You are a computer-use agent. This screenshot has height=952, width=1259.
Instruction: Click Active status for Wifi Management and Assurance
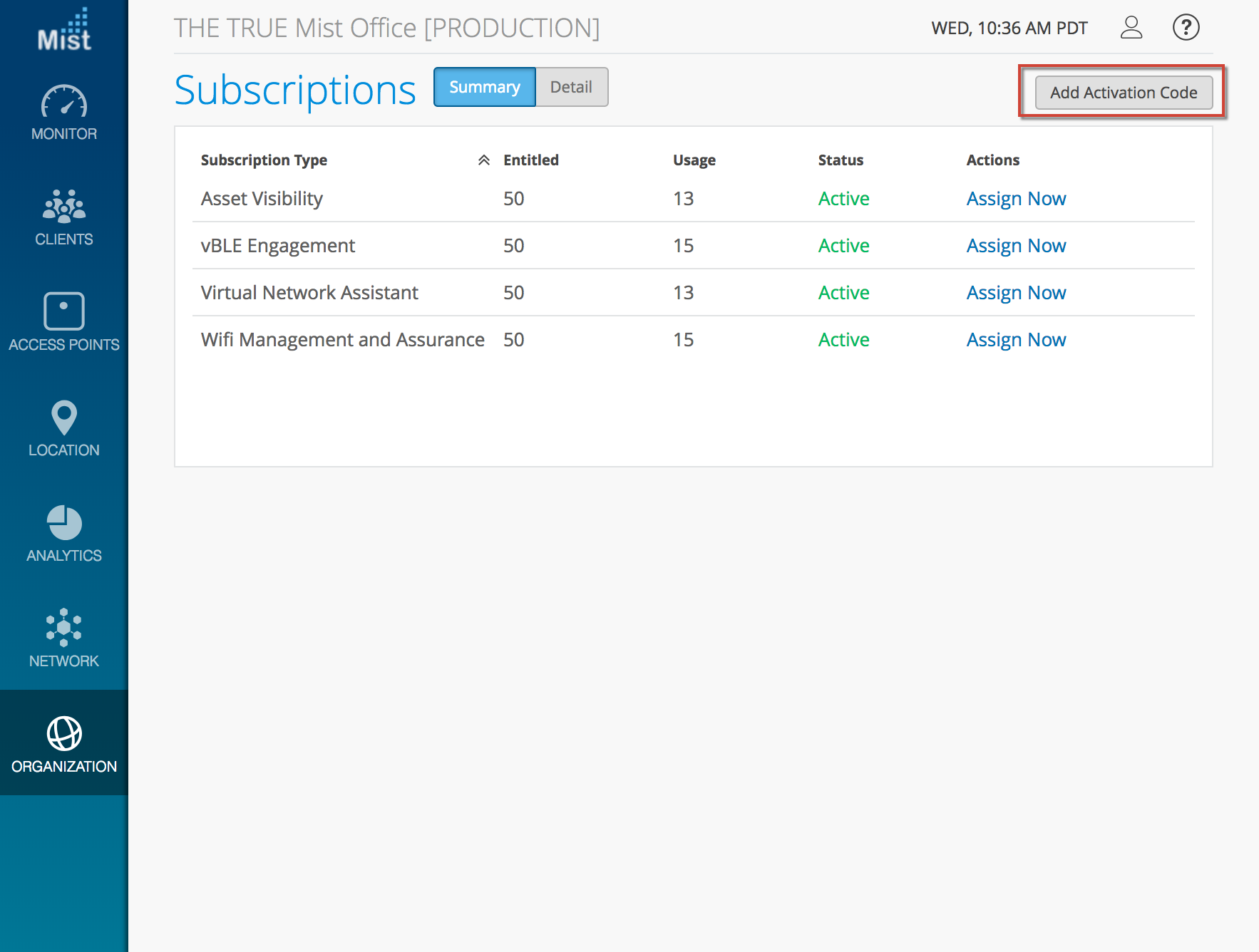point(844,340)
